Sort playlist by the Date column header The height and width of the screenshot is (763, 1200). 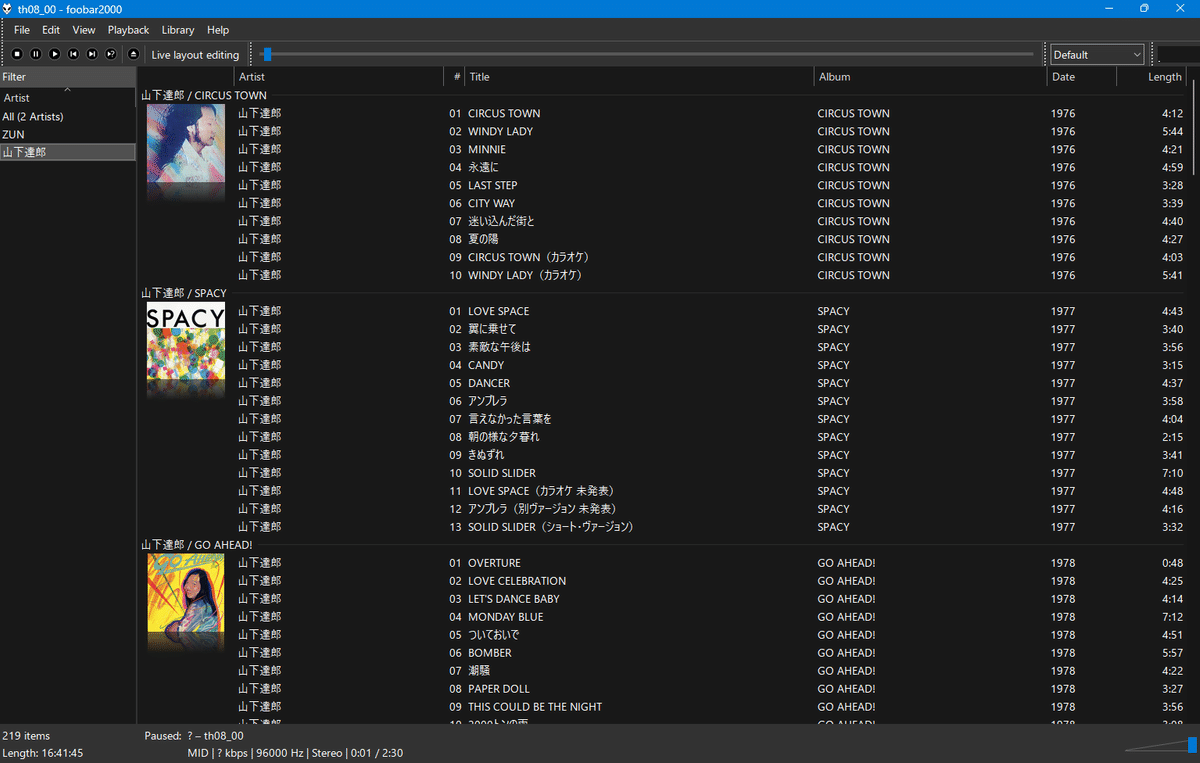pos(1082,77)
